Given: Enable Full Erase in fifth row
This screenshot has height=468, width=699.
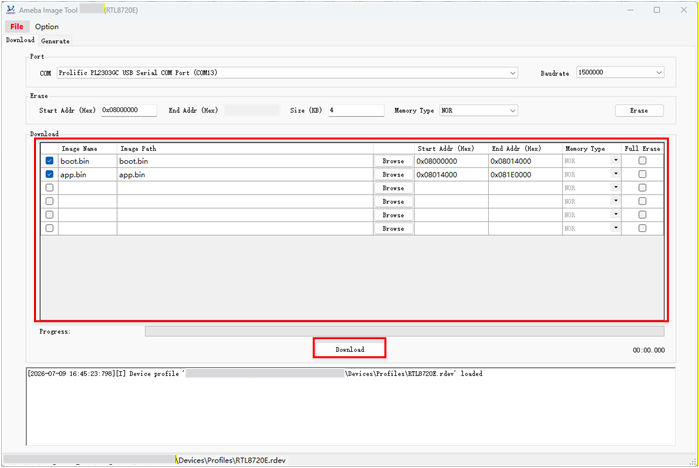Looking at the screenshot, I should click(x=642, y=215).
